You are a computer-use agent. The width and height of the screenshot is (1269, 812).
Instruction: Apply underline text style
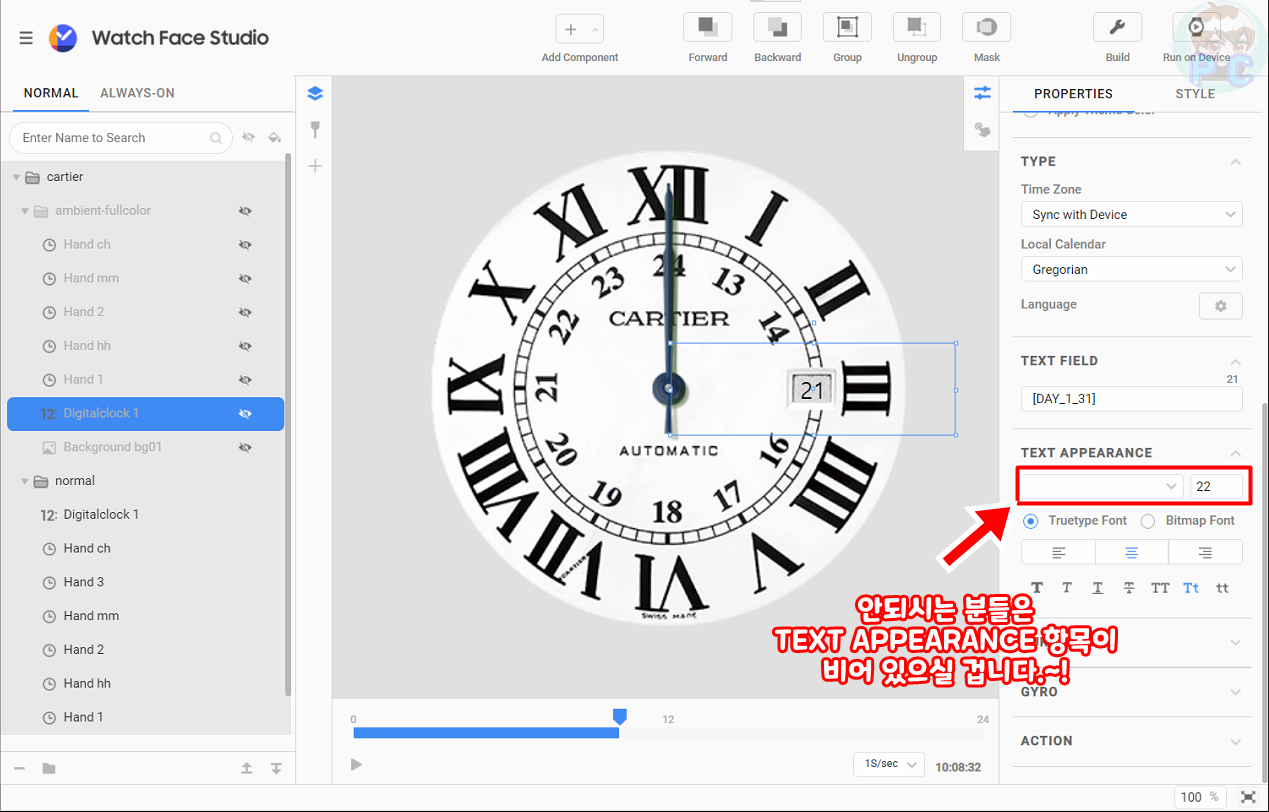pyautogui.click(x=1098, y=588)
